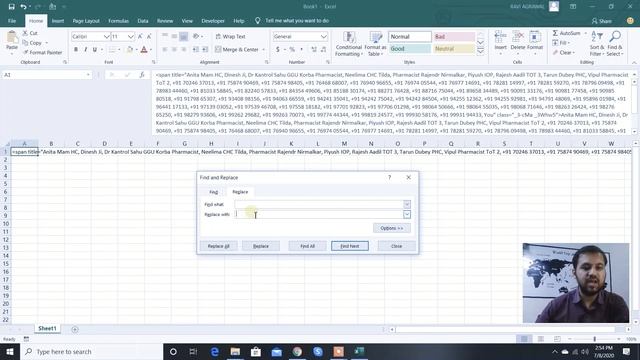Open the Calibri font name dropdown
This screenshot has height=360, width=640.
[106, 37]
